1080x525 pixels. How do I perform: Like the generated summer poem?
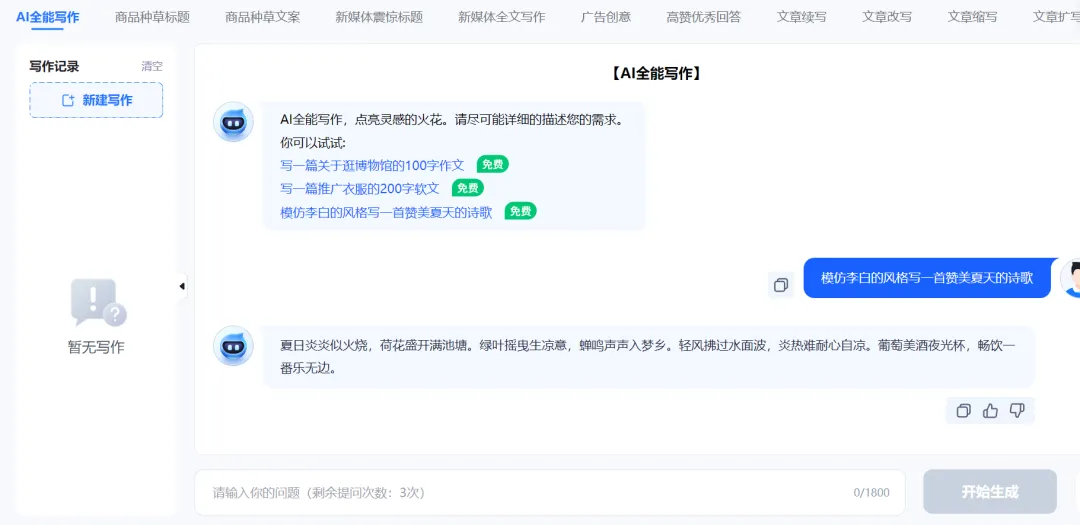coord(990,411)
